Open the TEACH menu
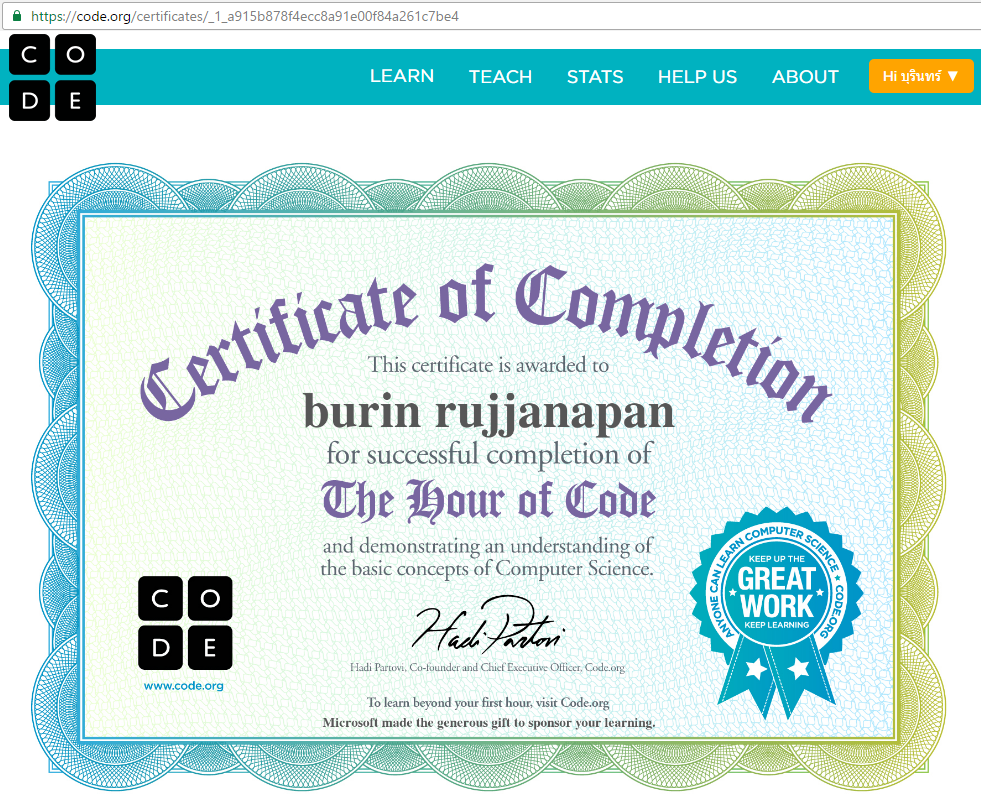Screen dimensions: 981x799 500,76
